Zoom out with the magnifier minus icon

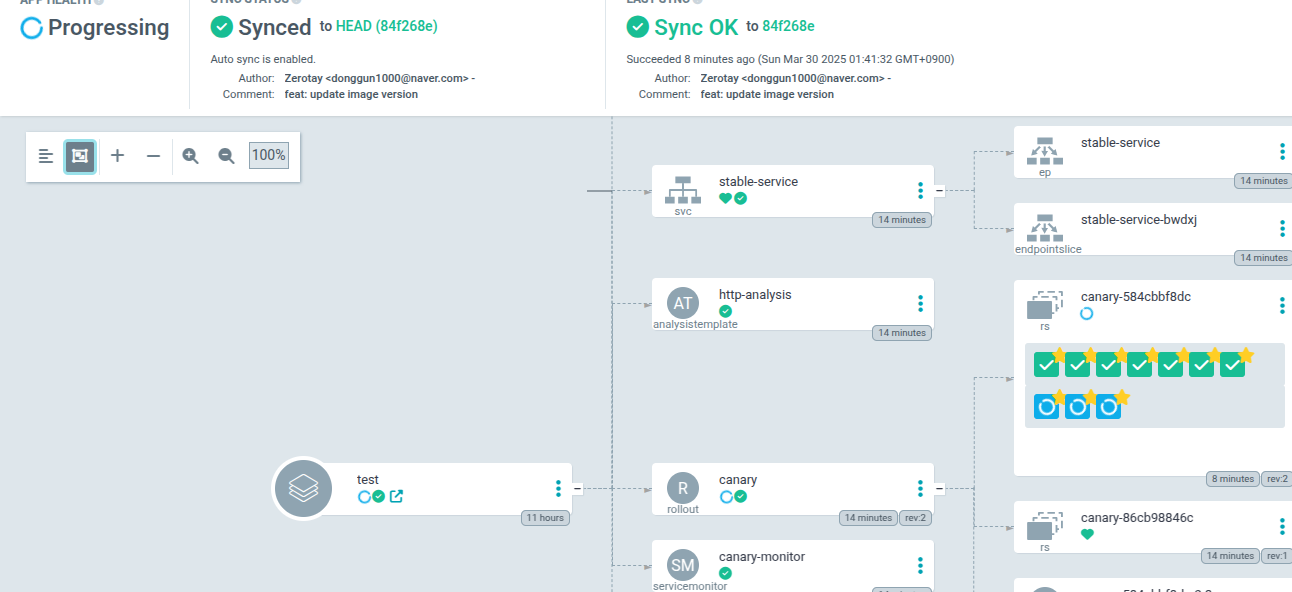226,156
